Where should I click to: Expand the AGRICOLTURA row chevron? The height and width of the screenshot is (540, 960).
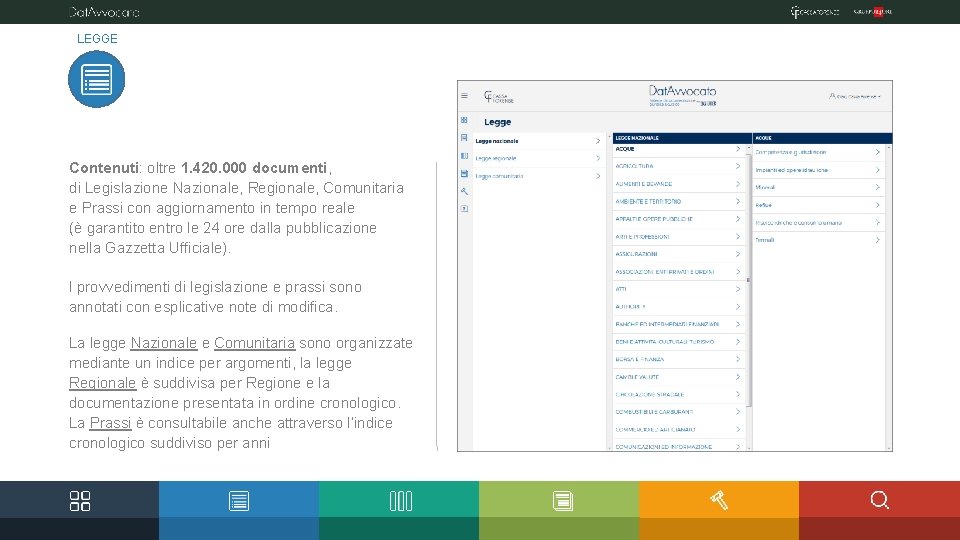point(738,166)
